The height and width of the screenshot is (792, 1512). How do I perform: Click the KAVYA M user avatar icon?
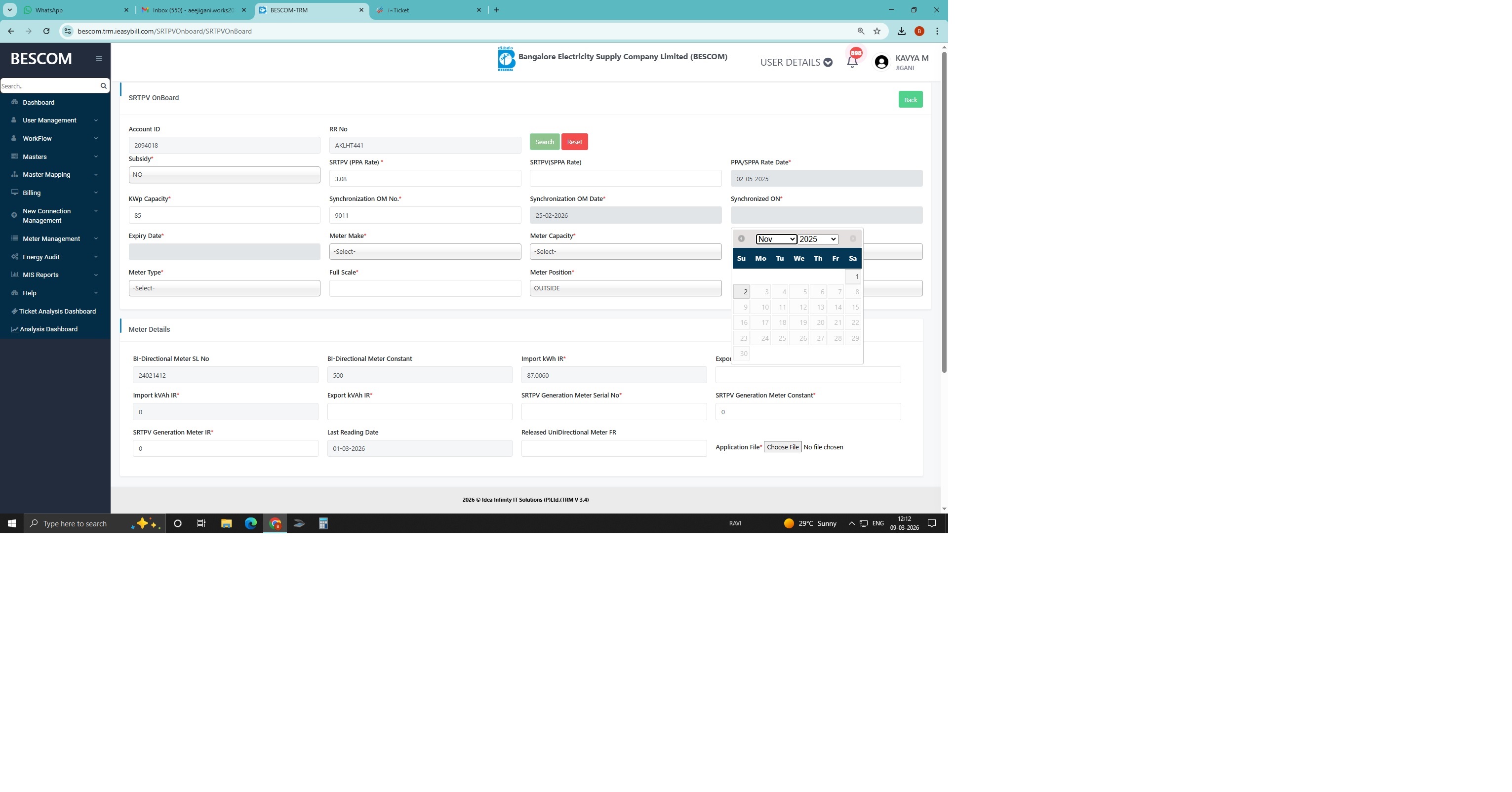(881, 62)
